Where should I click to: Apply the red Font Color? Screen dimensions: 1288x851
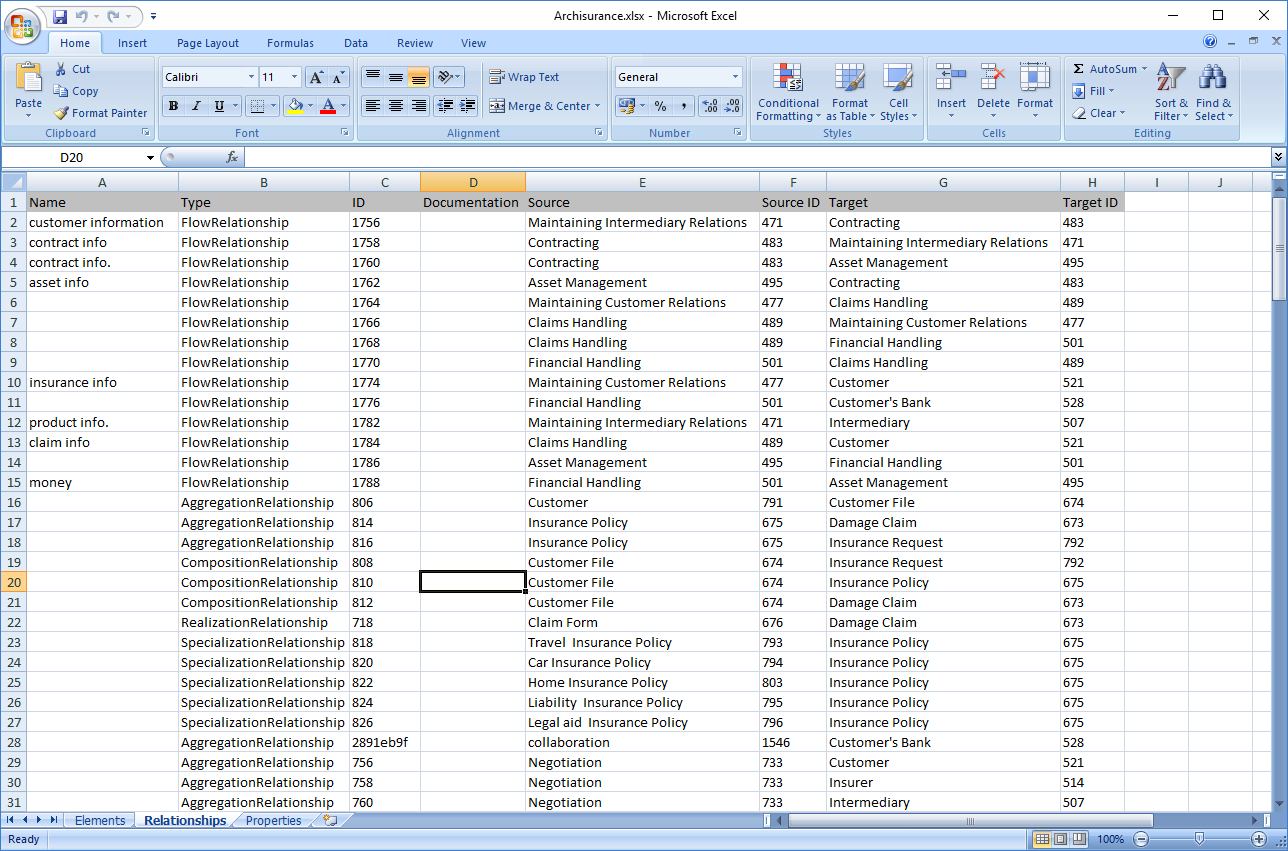[x=328, y=106]
